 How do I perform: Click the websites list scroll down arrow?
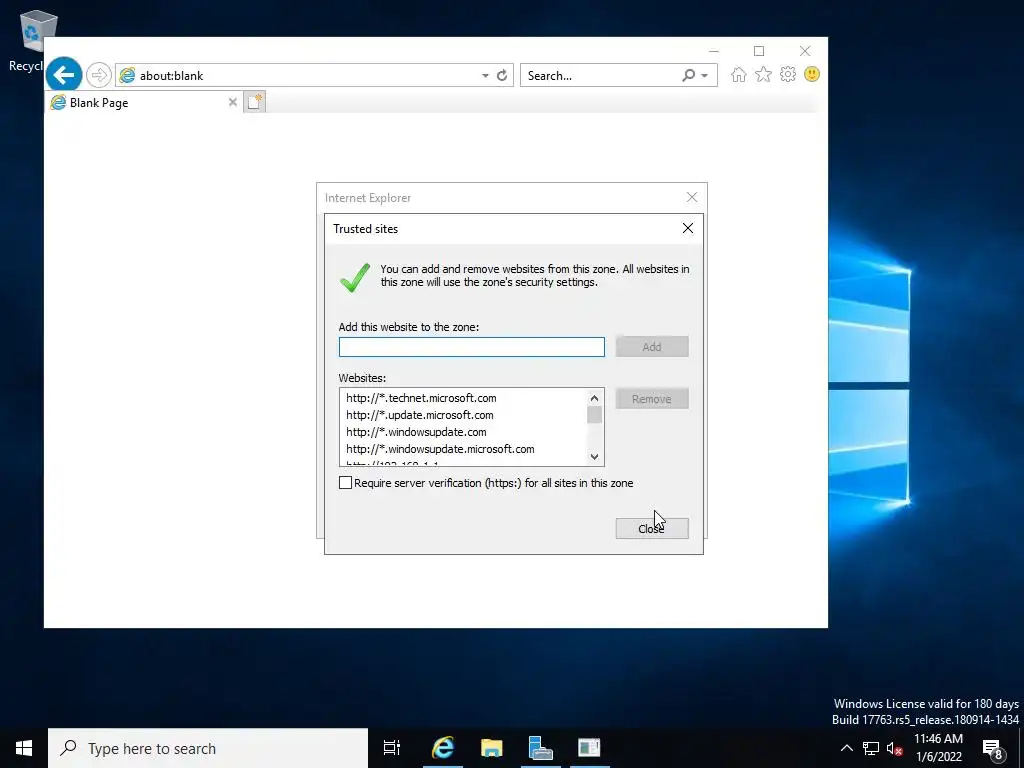point(594,456)
